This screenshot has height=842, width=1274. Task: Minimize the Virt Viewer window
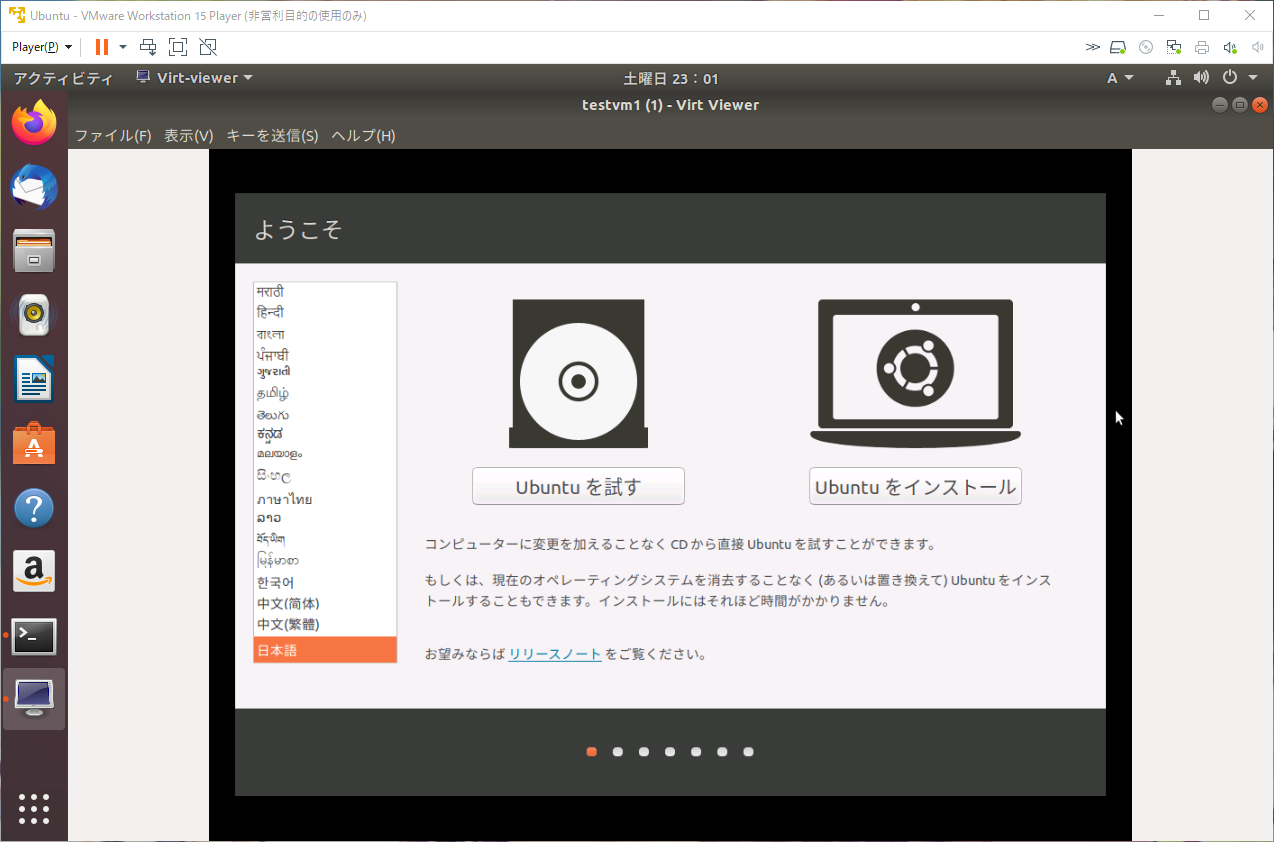pos(1219,104)
